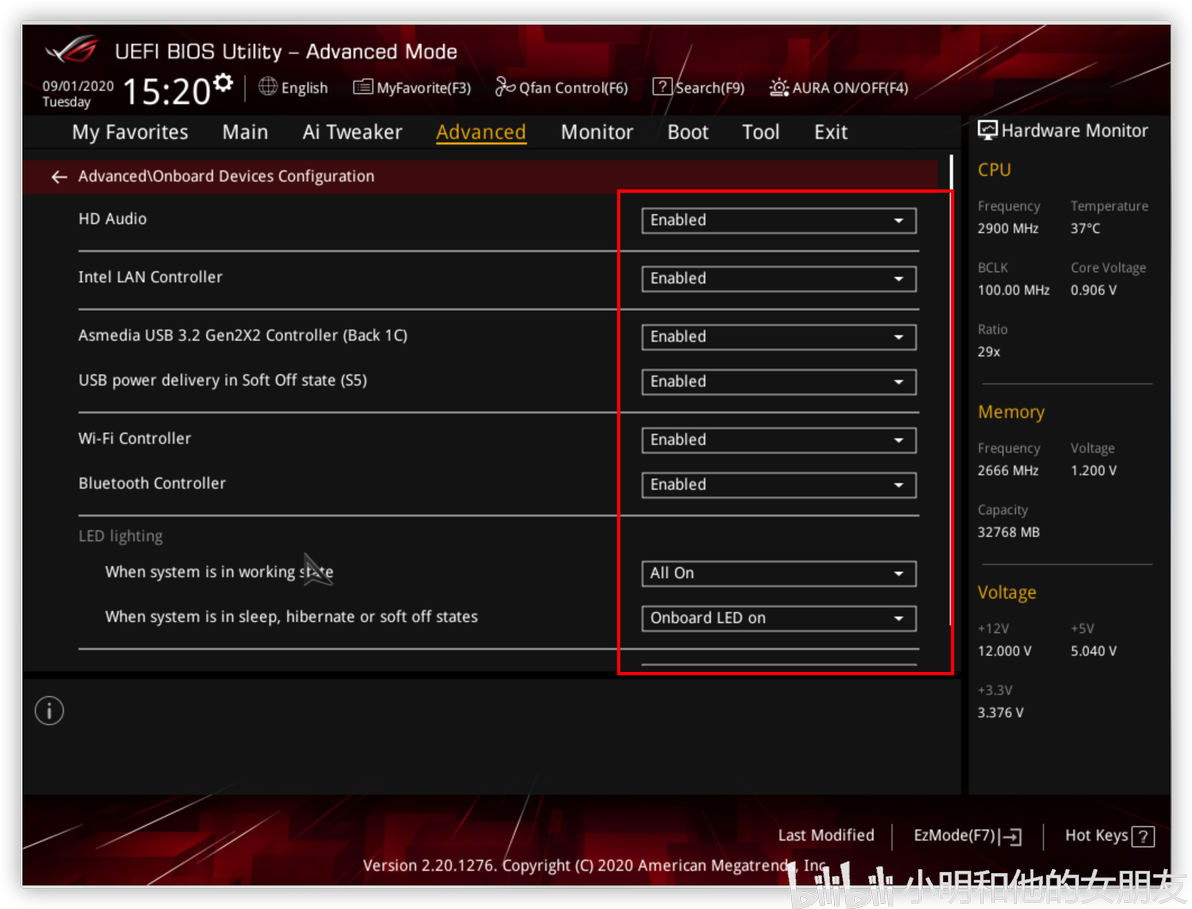Open the HD Audio dropdown
Image resolution: width=1192 pixels, height=909 pixels.
coord(778,220)
